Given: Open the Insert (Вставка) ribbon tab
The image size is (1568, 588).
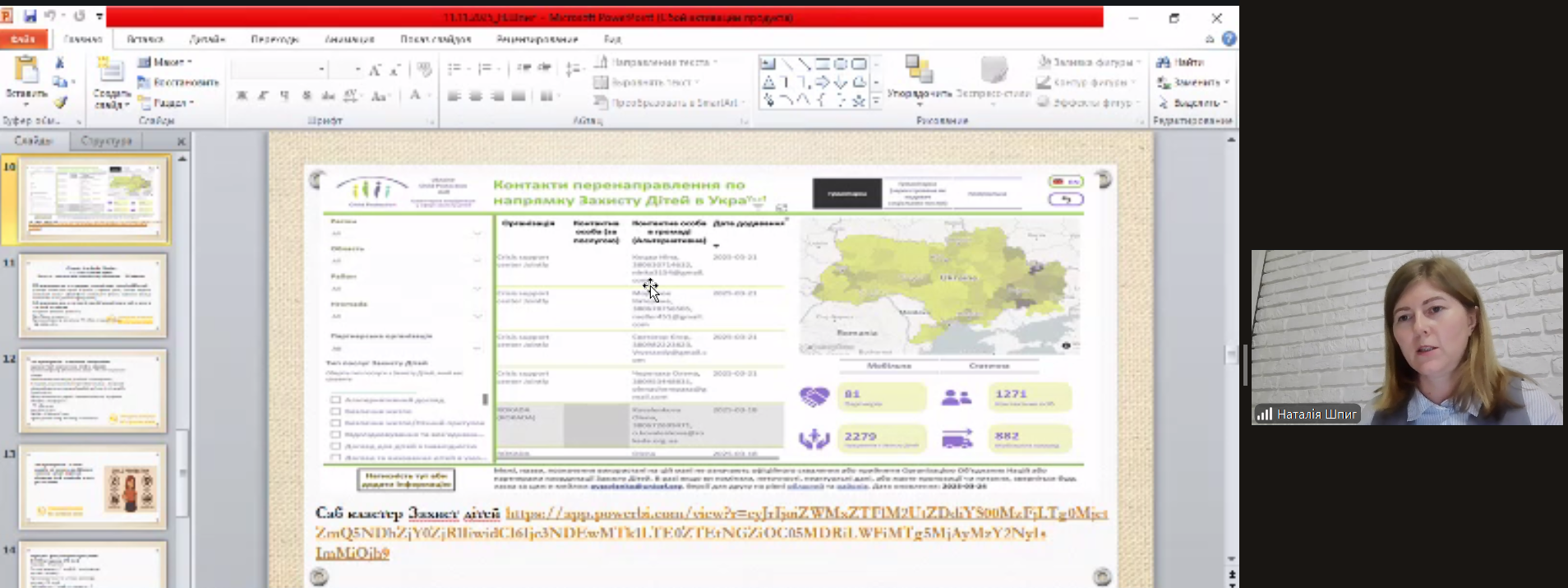Looking at the screenshot, I should [x=145, y=39].
